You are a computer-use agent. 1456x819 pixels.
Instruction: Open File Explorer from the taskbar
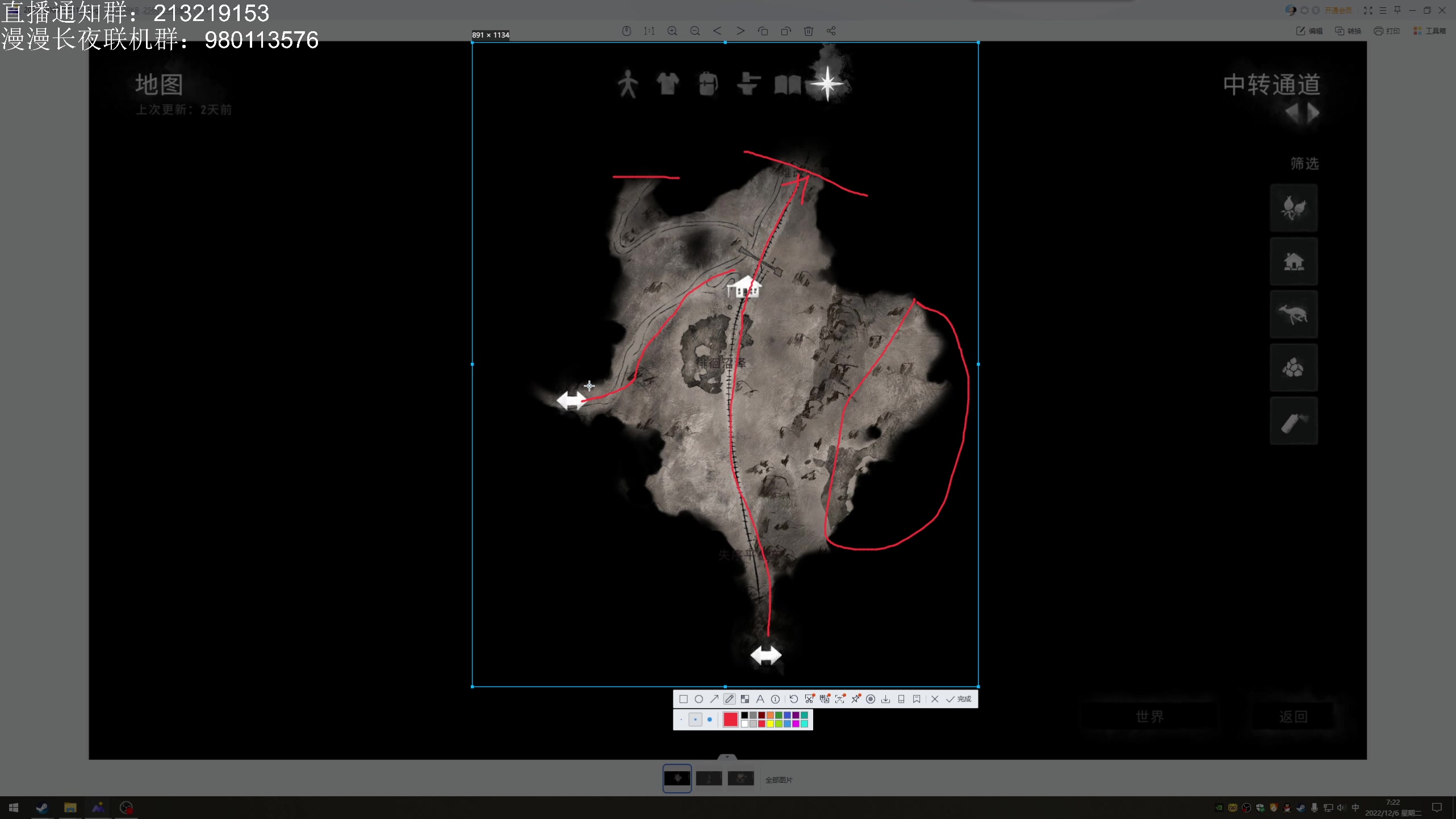pyautogui.click(x=70, y=807)
